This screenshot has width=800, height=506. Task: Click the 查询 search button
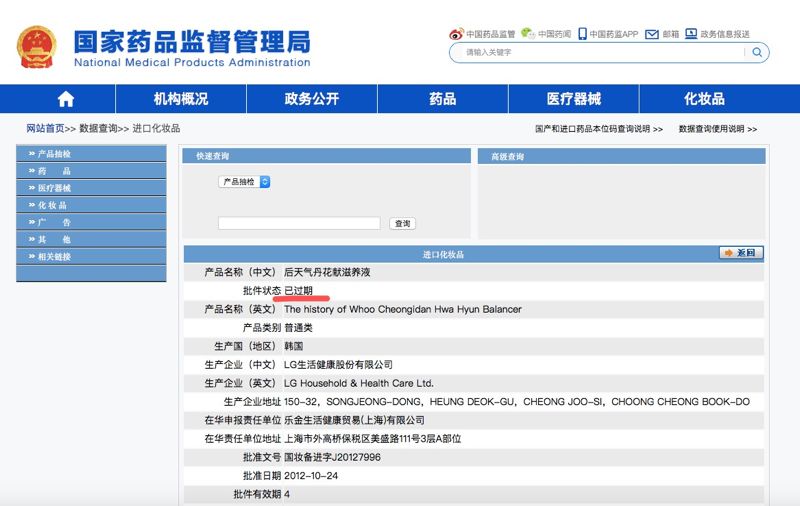coord(403,223)
